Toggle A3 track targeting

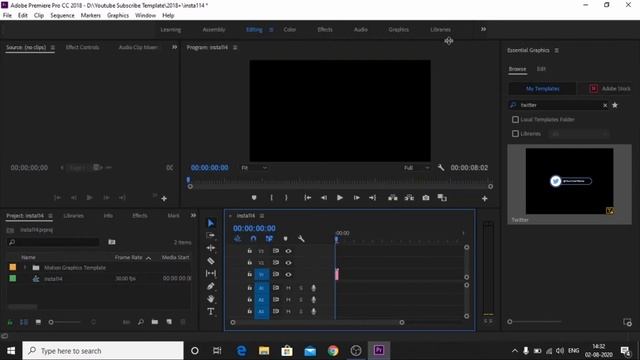click(262, 311)
